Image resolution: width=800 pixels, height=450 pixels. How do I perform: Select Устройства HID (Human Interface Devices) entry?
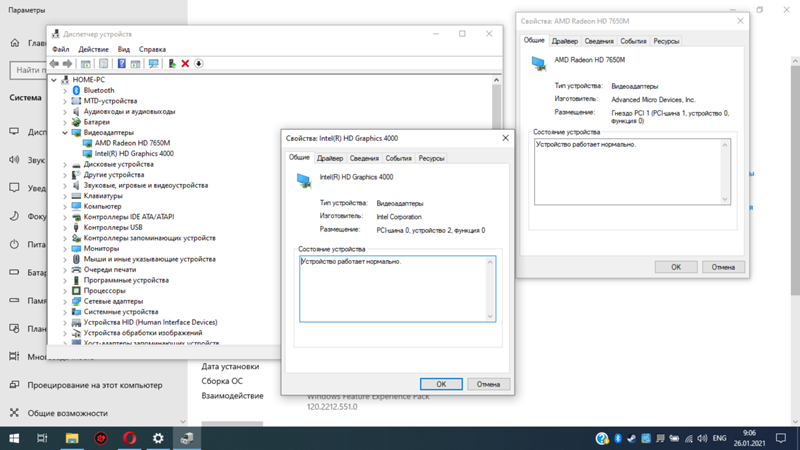tap(151, 322)
